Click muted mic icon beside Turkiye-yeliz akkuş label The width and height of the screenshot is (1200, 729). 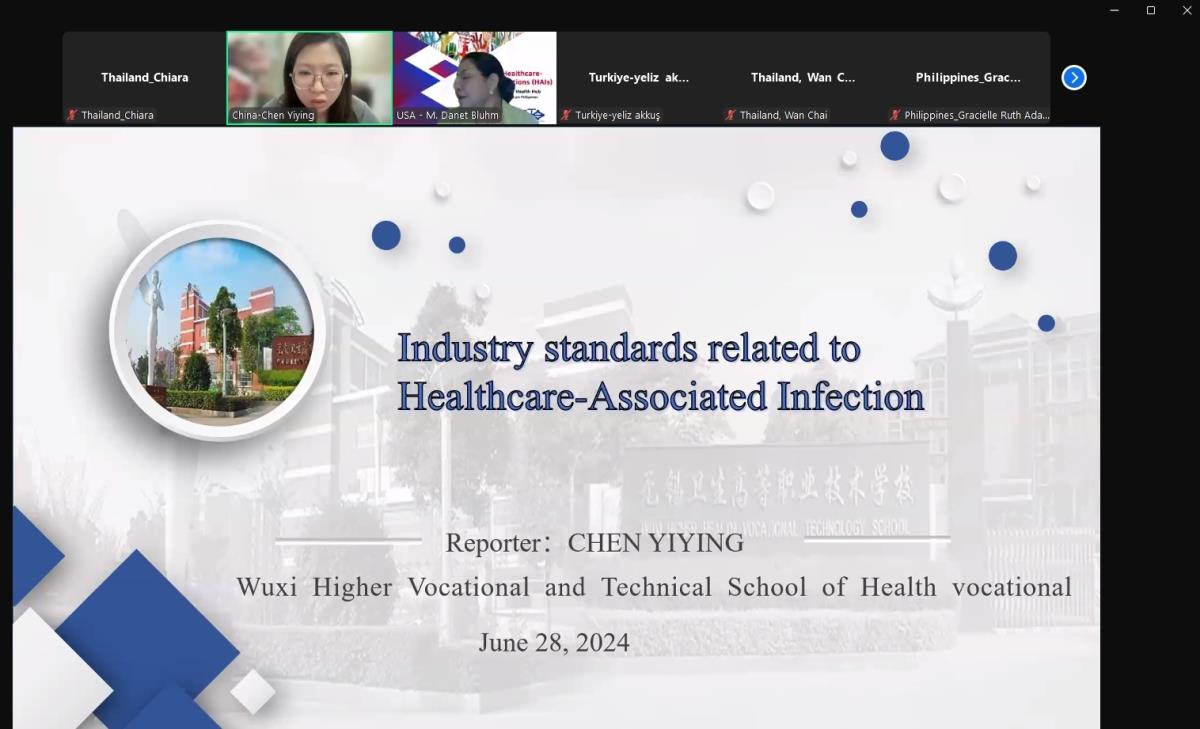tap(566, 115)
